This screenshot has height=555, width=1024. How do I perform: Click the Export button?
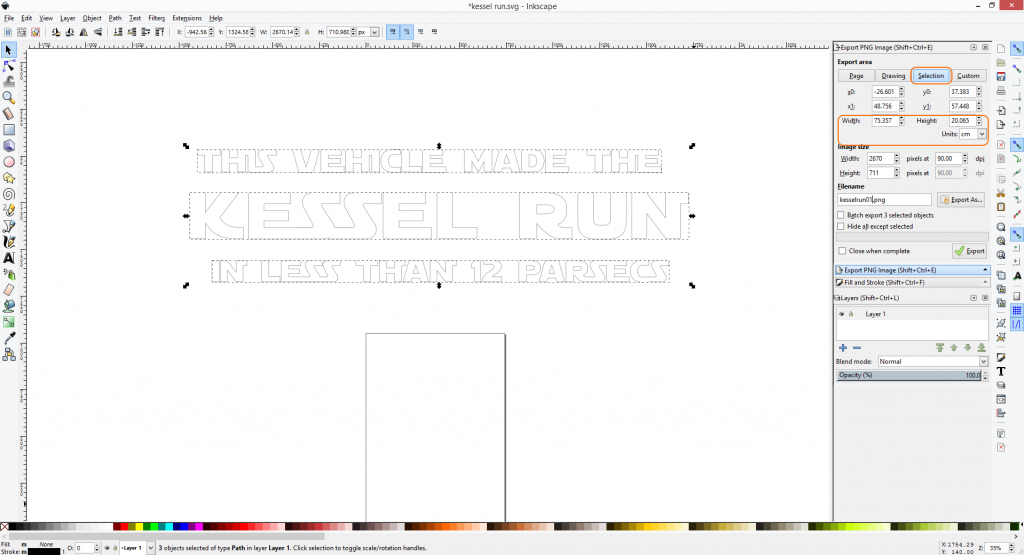969,251
